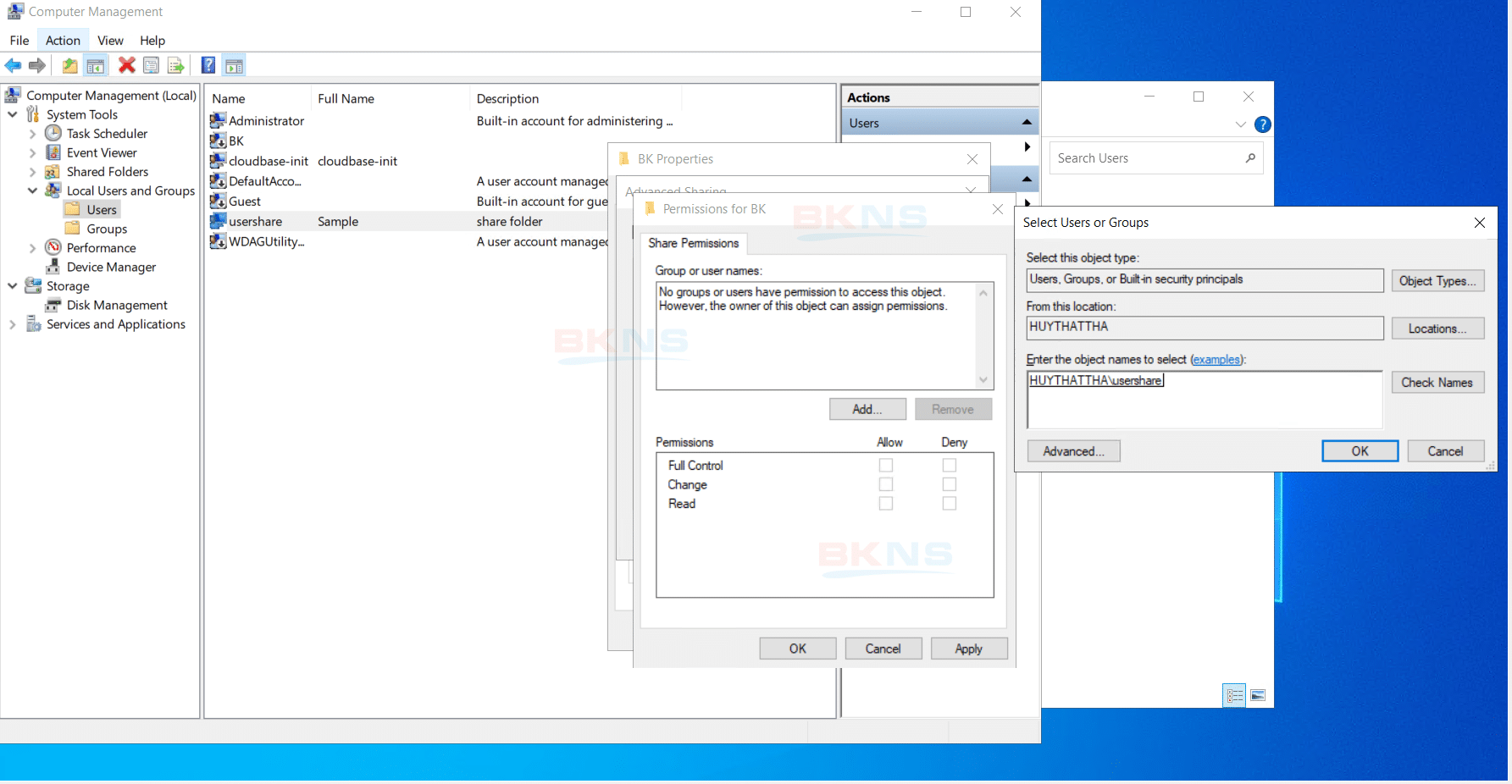Click the round blue help icon
1512x784 pixels.
(x=1262, y=124)
